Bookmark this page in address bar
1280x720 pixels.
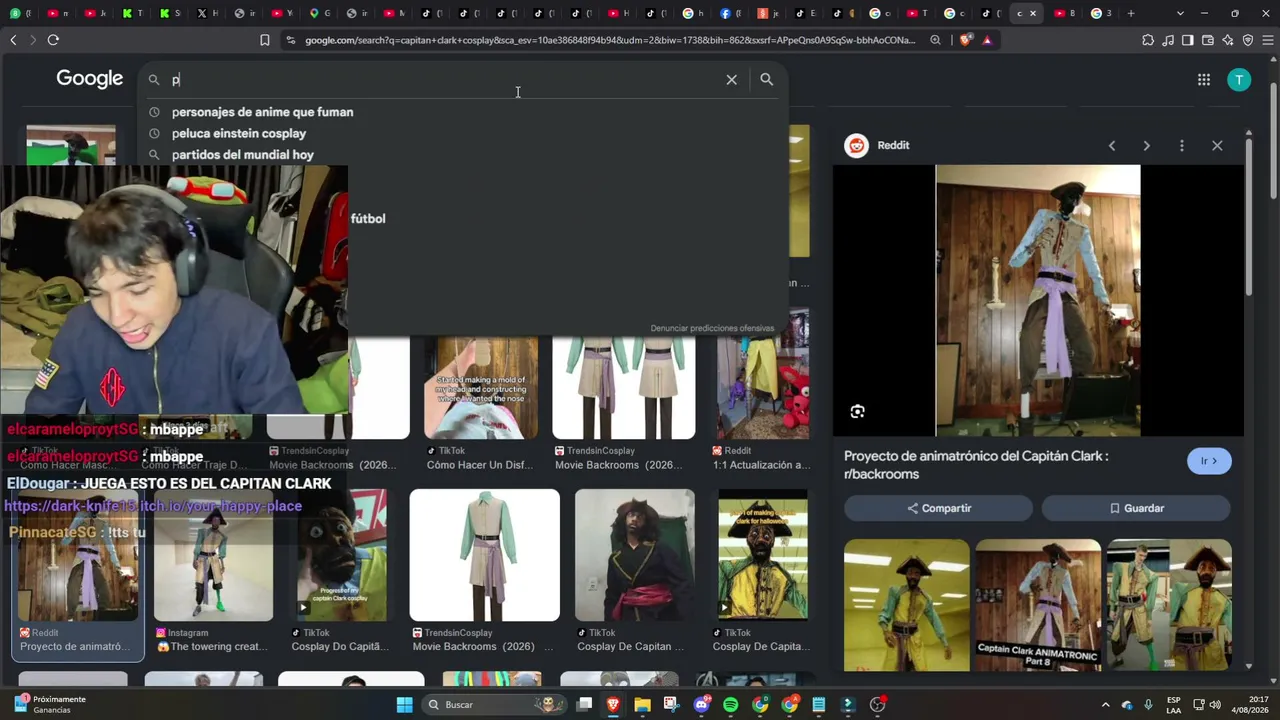[264, 40]
